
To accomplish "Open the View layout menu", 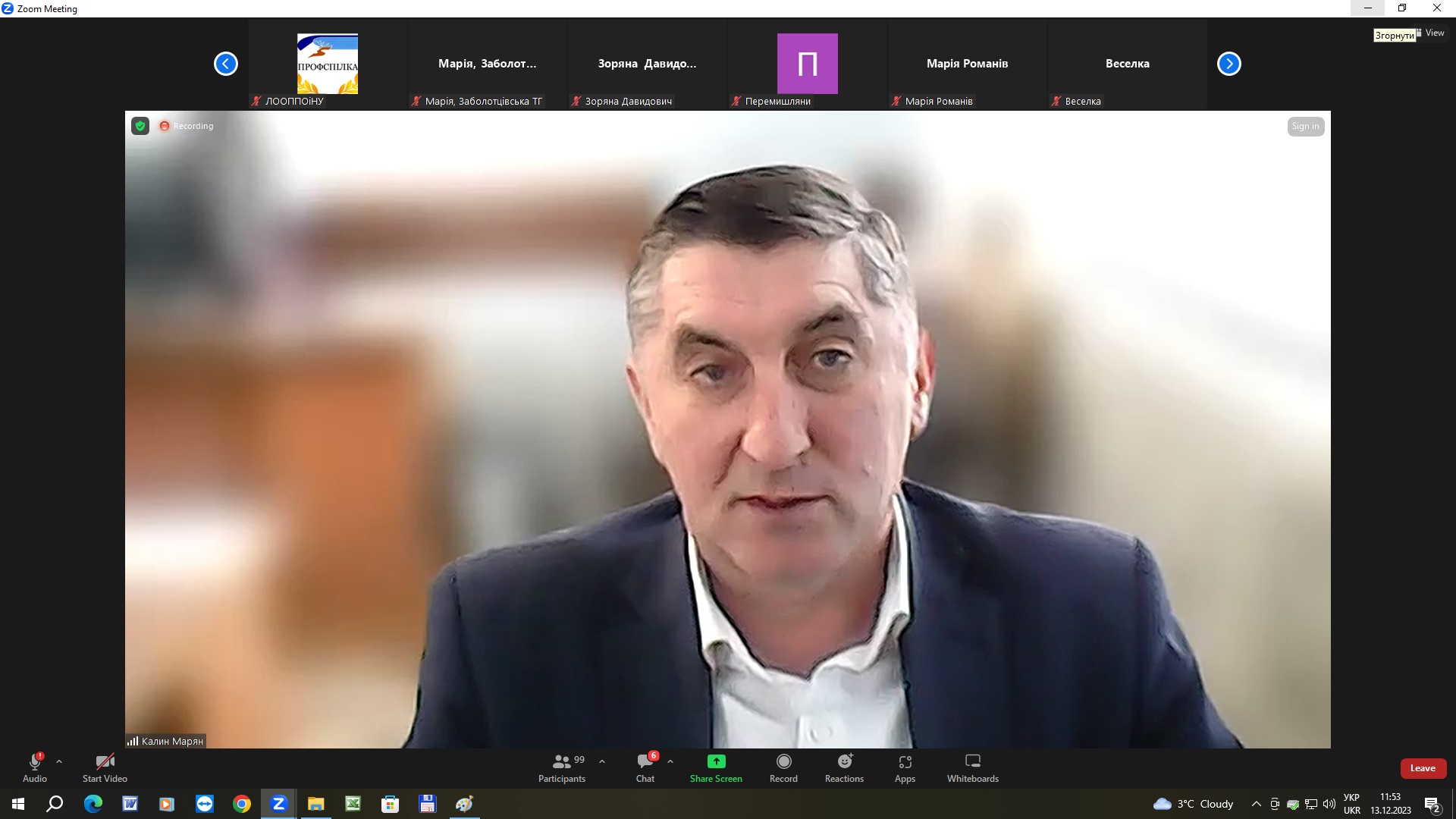I will pos(1430,33).
